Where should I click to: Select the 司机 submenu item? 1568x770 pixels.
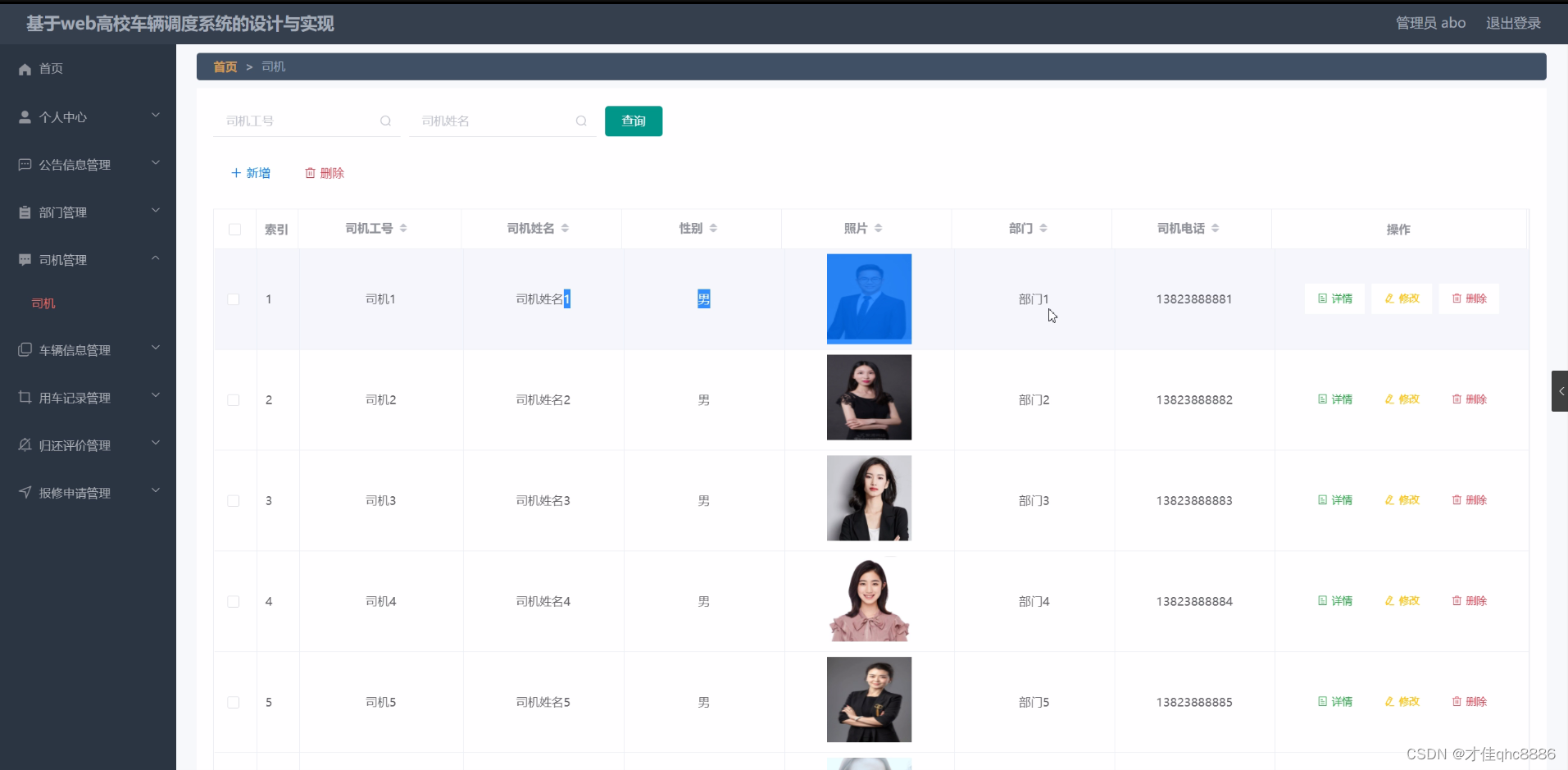[43, 303]
